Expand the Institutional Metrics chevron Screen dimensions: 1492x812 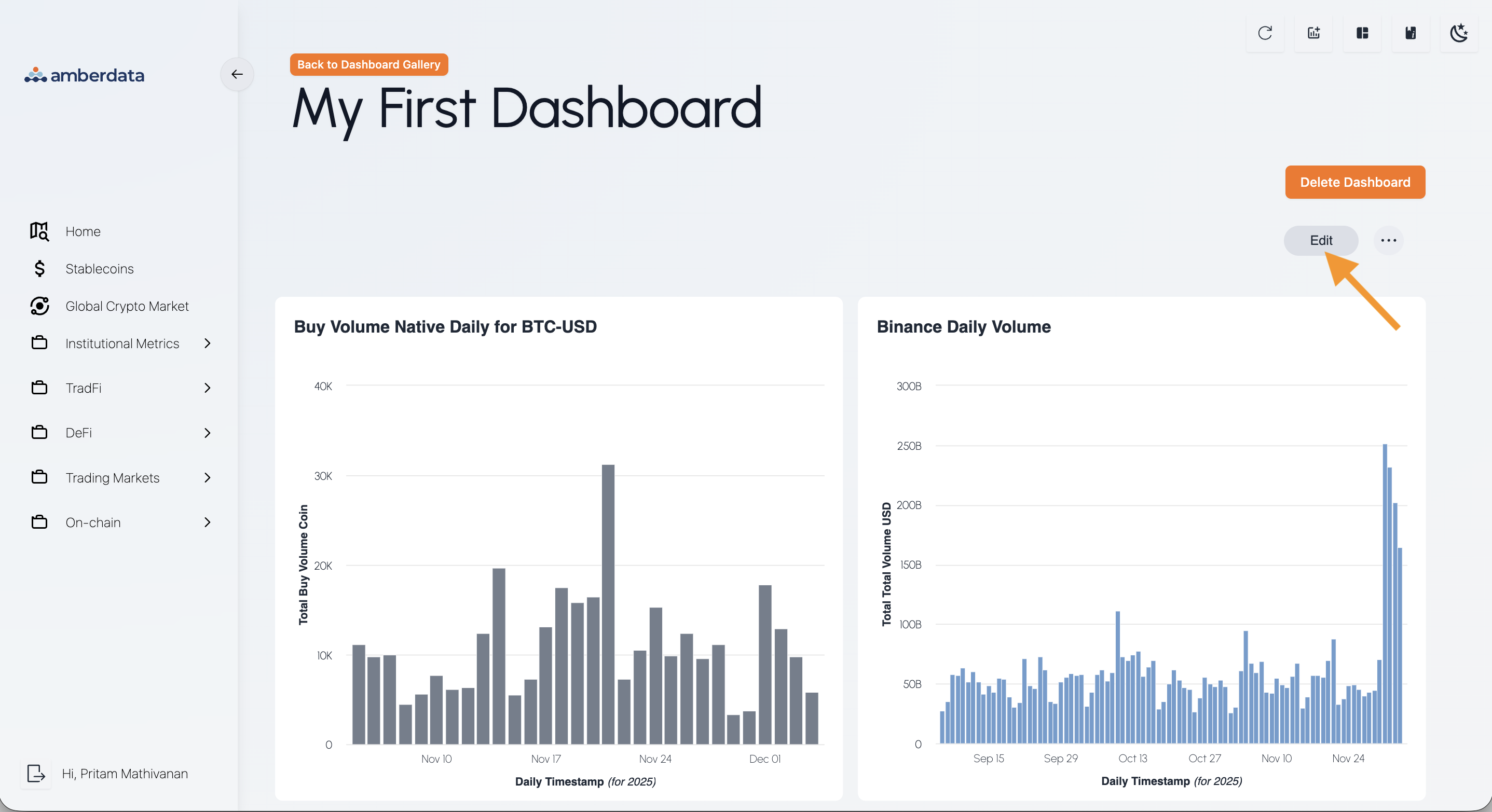coord(208,343)
